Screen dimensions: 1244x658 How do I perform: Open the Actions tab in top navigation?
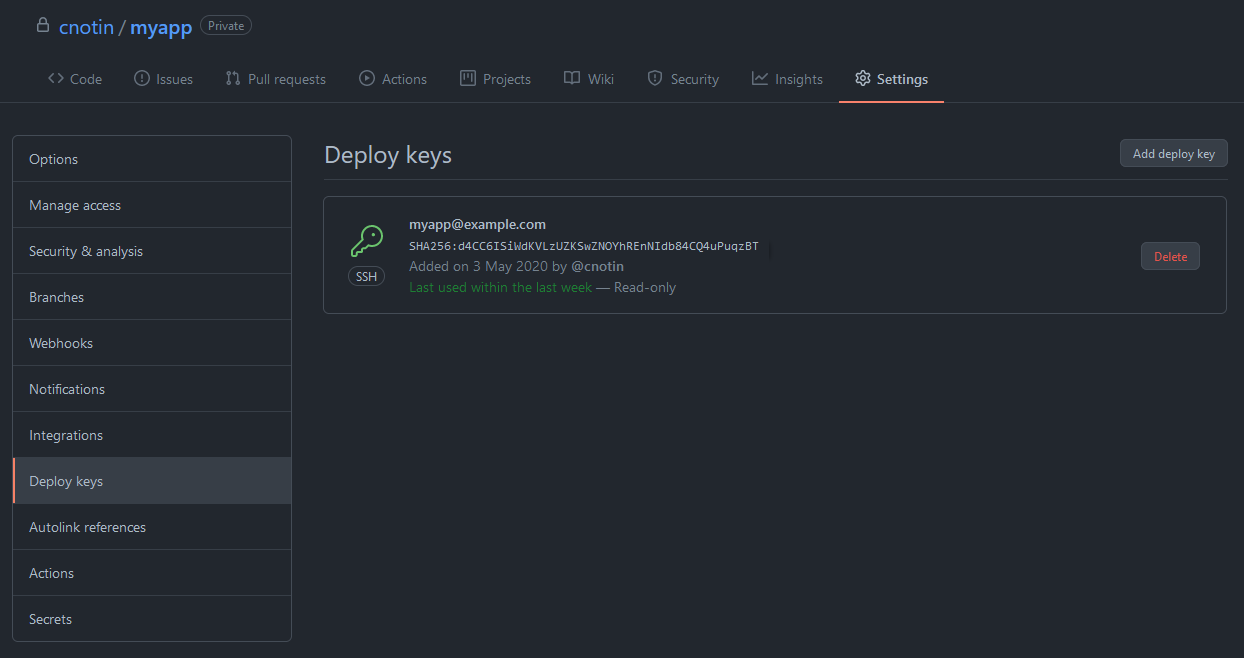(393, 79)
